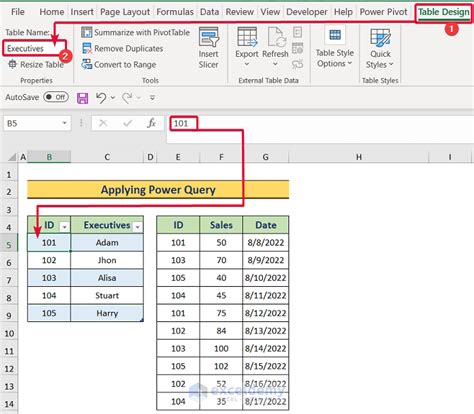The width and height of the screenshot is (474, 414).
Task: Toggle the AutoSave switch
Action: pyautogui.click(x=56, y=97)
